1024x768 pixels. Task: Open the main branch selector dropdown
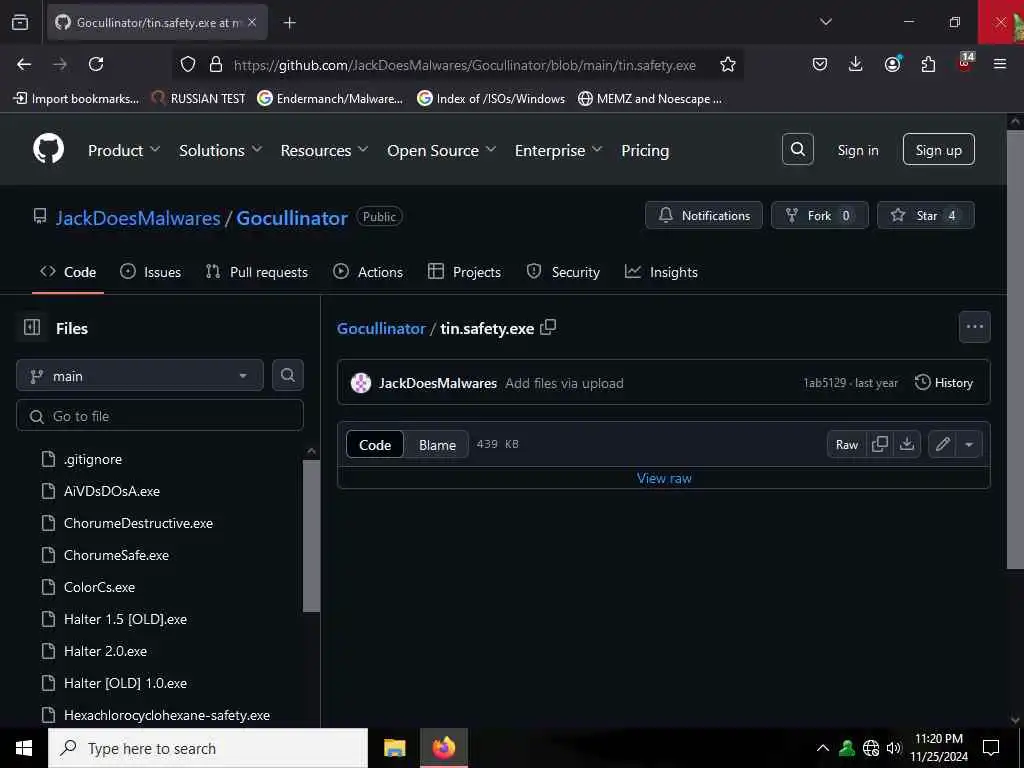[140, 376]
